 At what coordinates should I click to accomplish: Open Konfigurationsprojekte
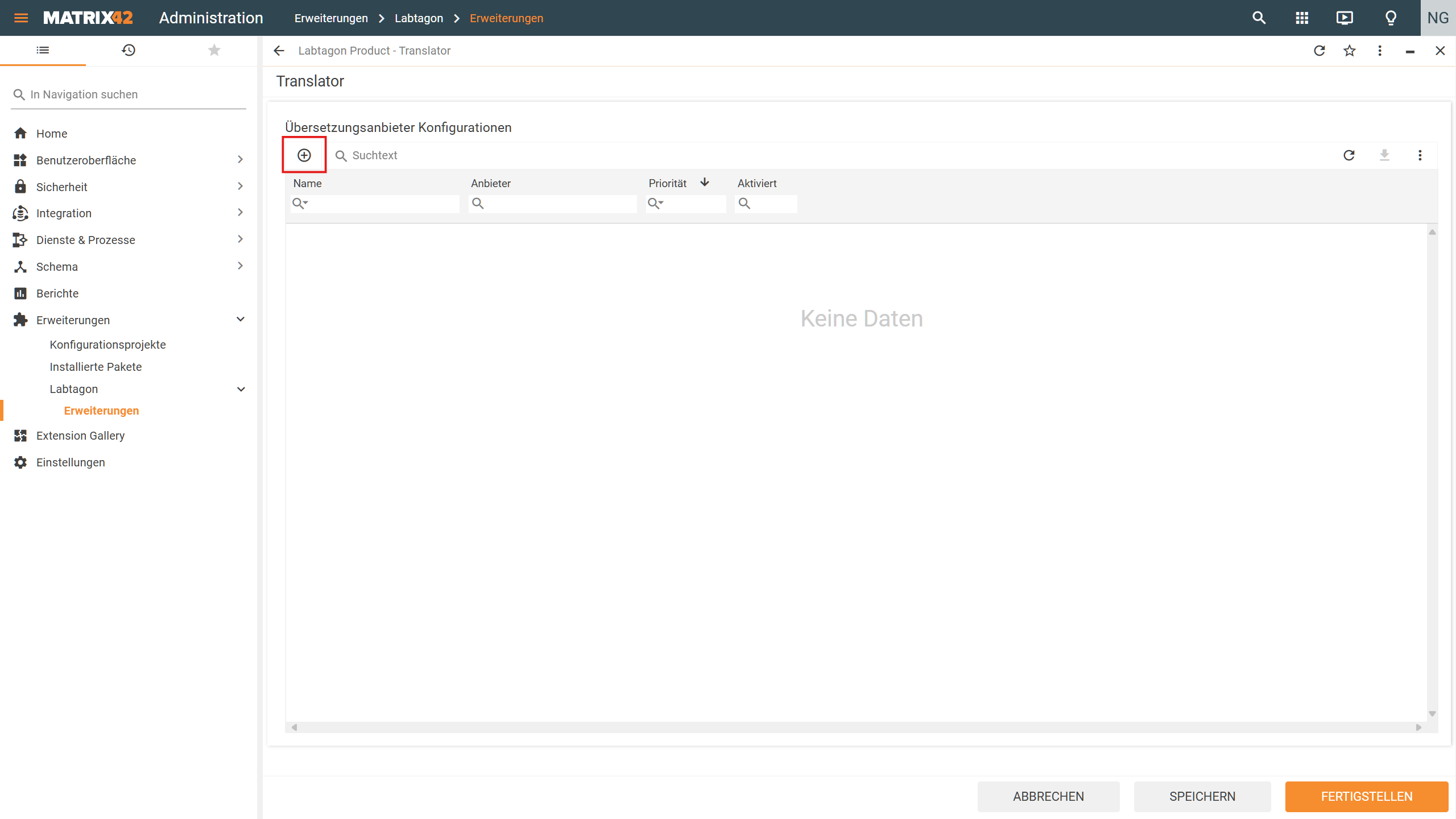coord(107,345)
